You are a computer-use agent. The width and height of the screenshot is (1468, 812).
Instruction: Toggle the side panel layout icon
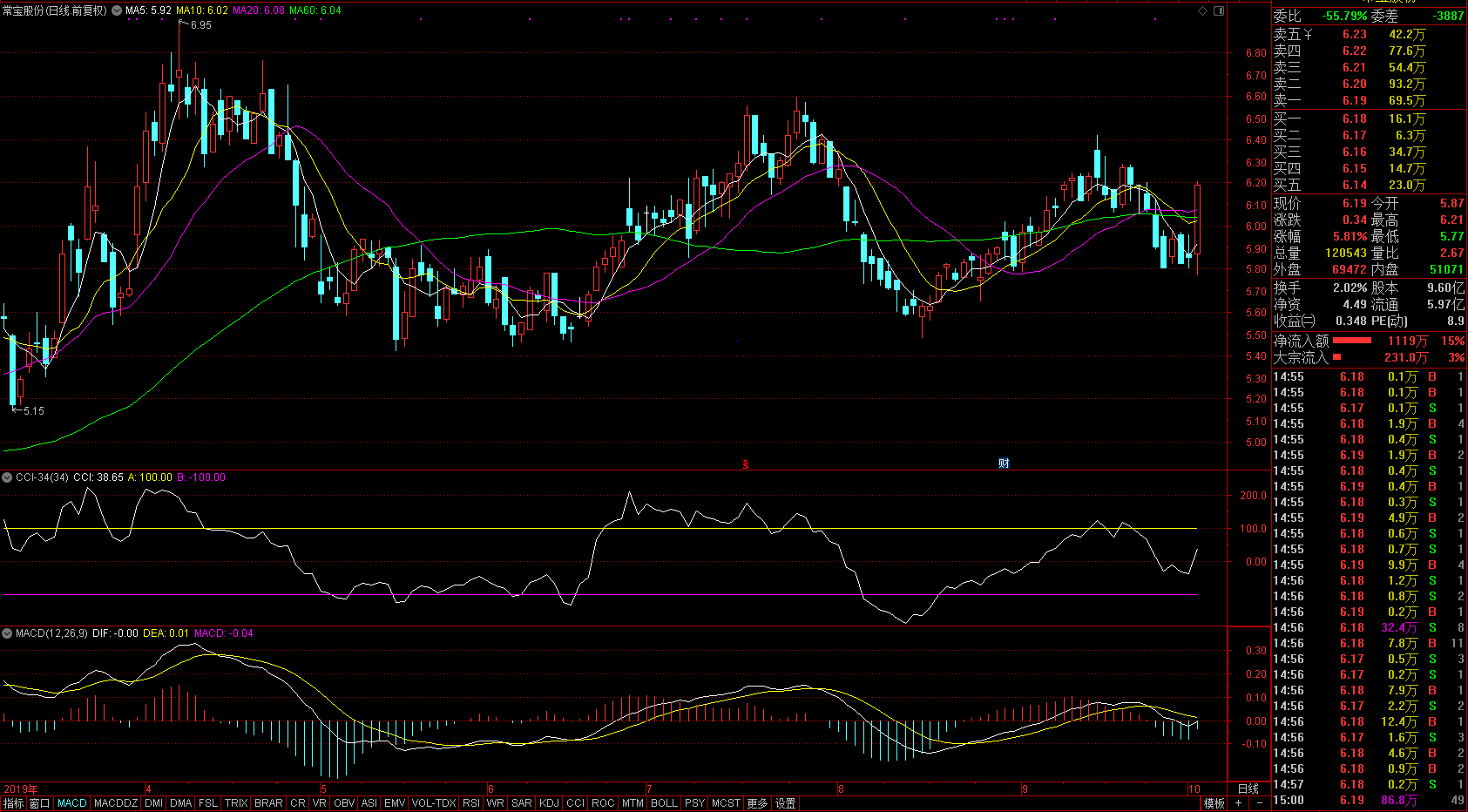click(1219, 10)
